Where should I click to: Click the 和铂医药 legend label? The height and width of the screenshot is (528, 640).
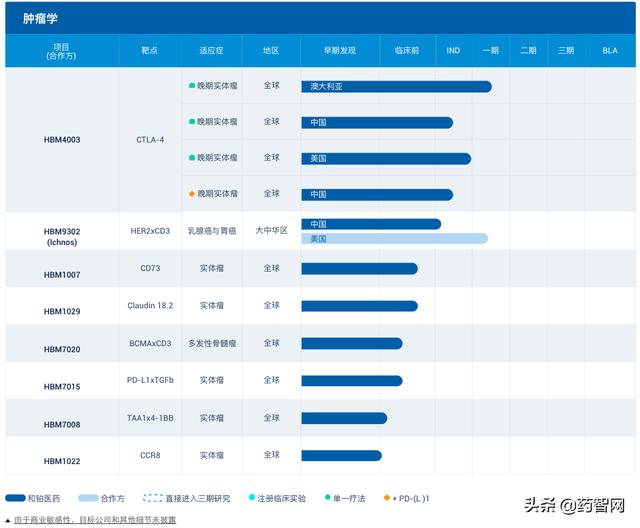click(x=44, y=498)
